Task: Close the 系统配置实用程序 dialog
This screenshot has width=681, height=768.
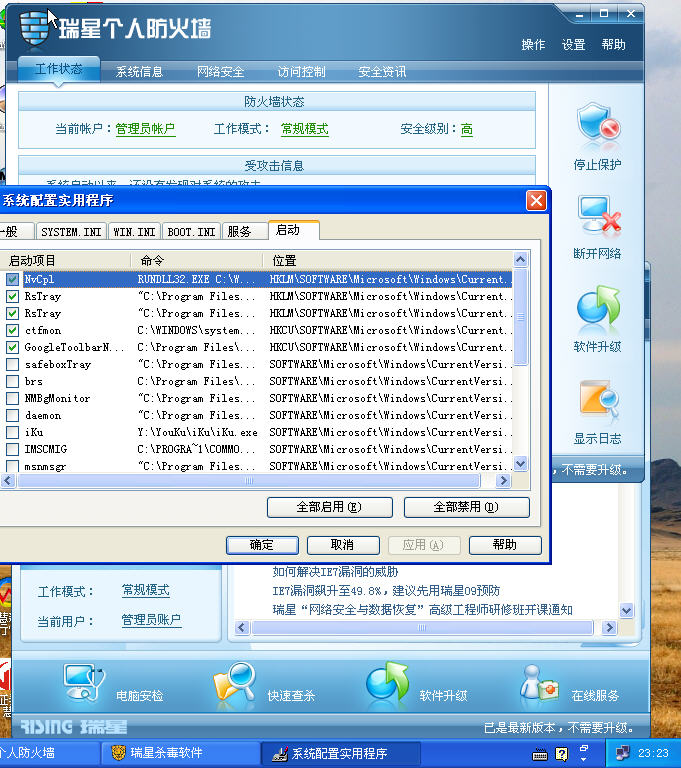Action: coord(536,200)
